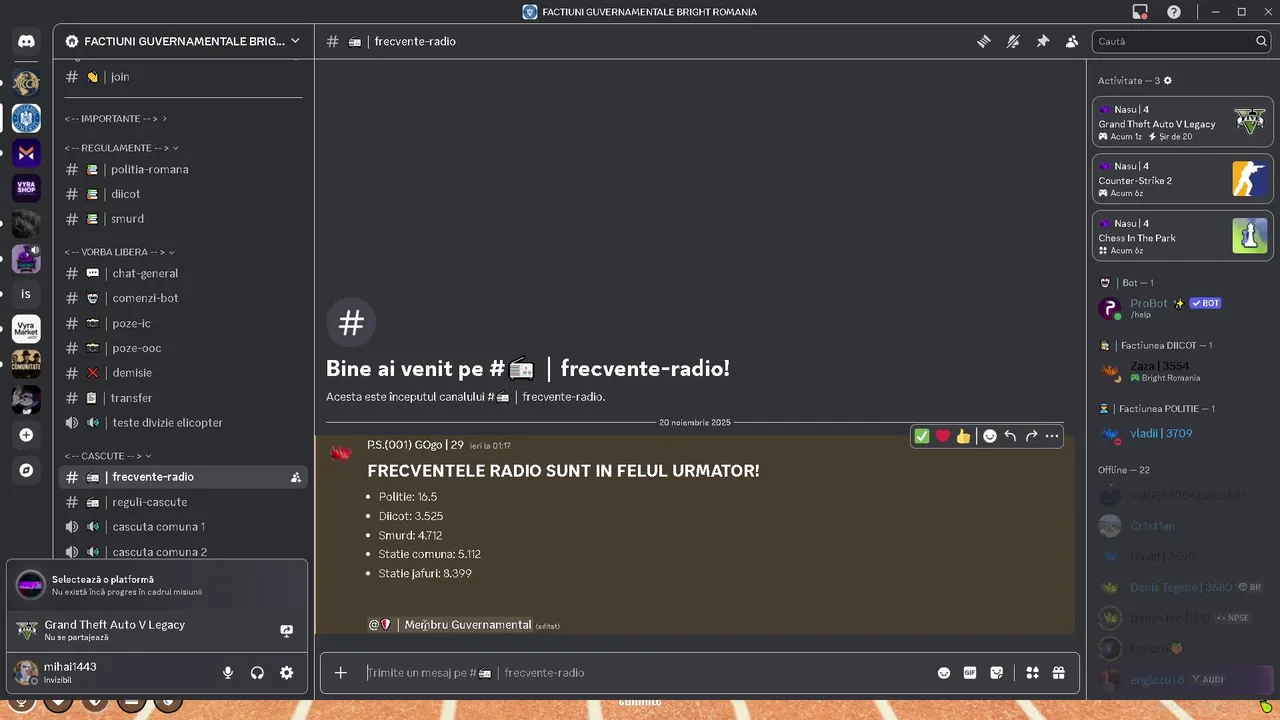Open the transfer channel
Screen dimensions: 1280x720
point(183,398)
